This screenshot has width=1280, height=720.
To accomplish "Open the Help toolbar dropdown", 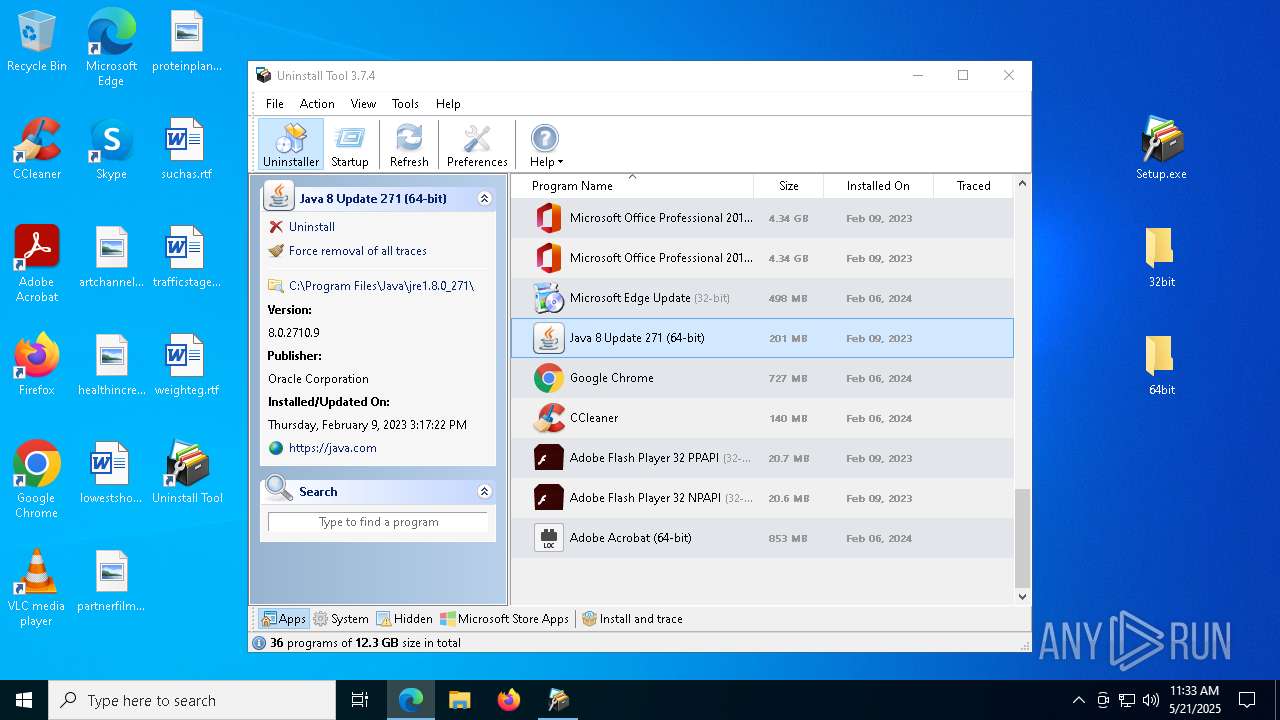I will [545, 145].
